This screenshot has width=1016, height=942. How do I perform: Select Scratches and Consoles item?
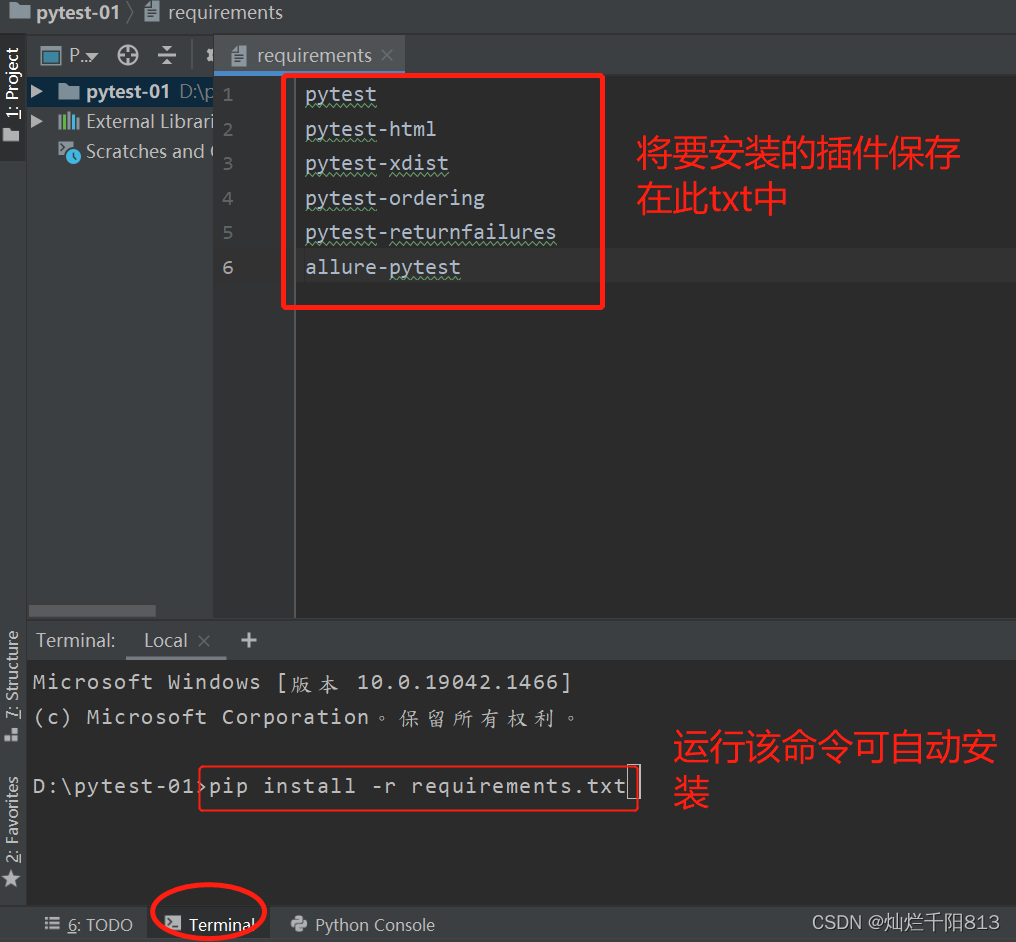[x=150, y=152]
